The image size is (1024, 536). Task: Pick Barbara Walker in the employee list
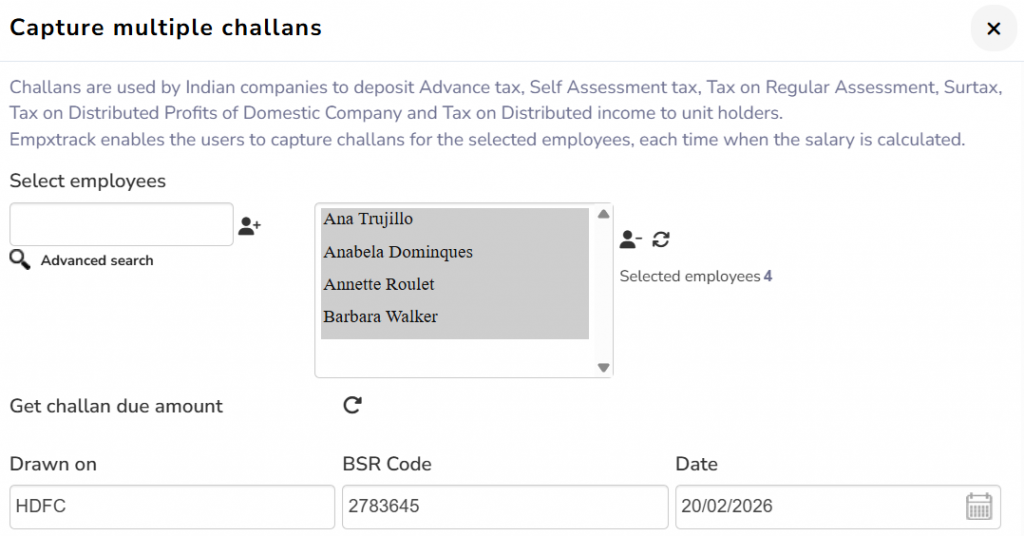380,317
